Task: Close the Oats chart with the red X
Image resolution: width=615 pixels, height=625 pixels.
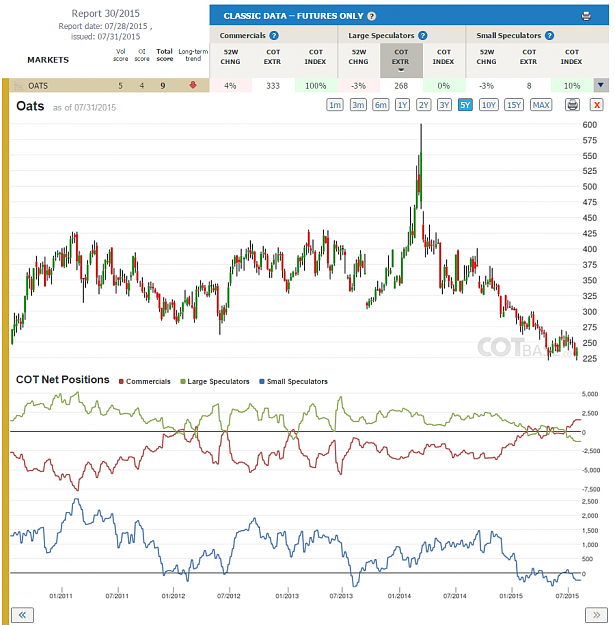Action: click(597, 105)
